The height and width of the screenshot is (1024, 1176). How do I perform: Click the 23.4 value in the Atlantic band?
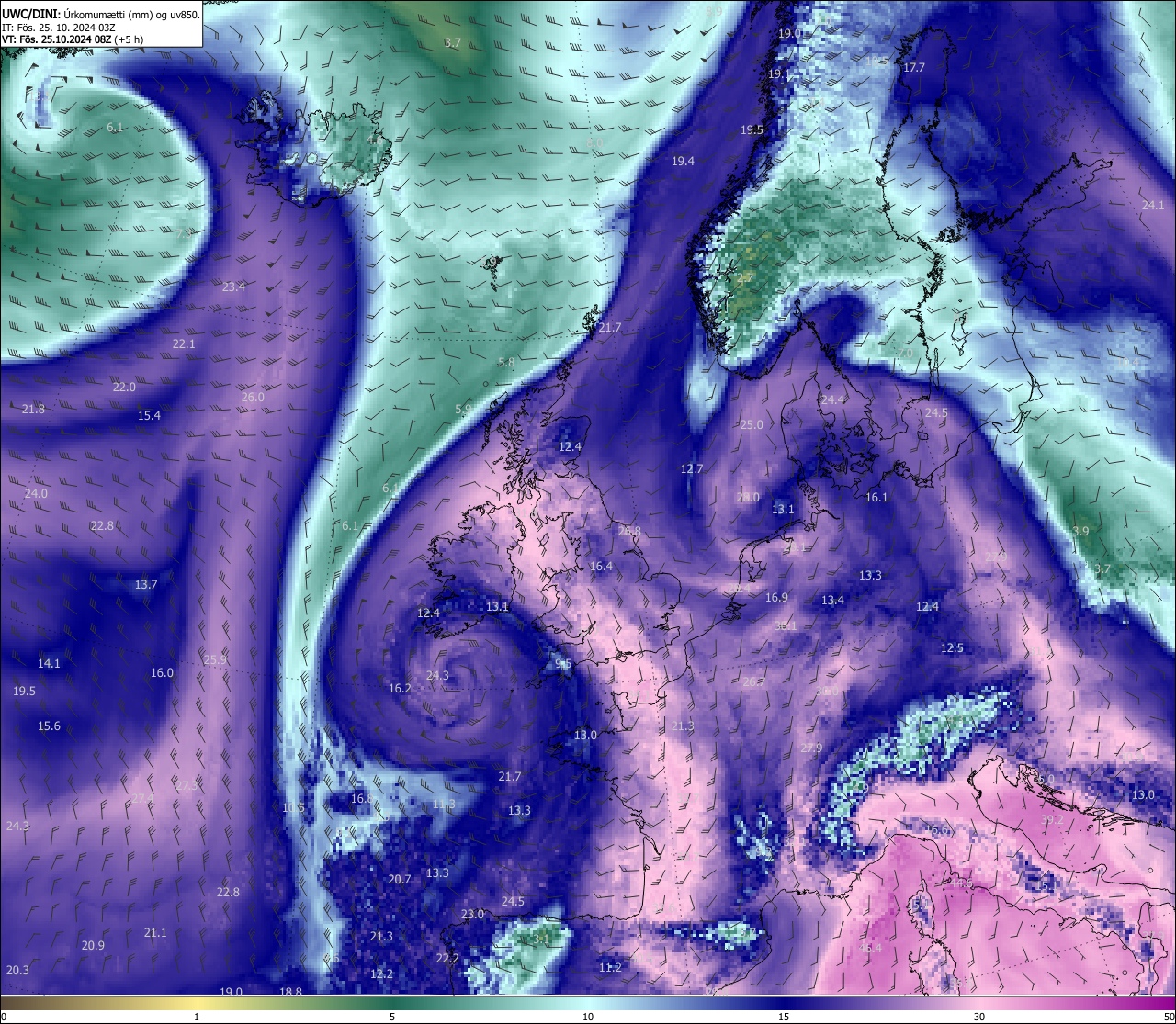click(x=233, y=287)
